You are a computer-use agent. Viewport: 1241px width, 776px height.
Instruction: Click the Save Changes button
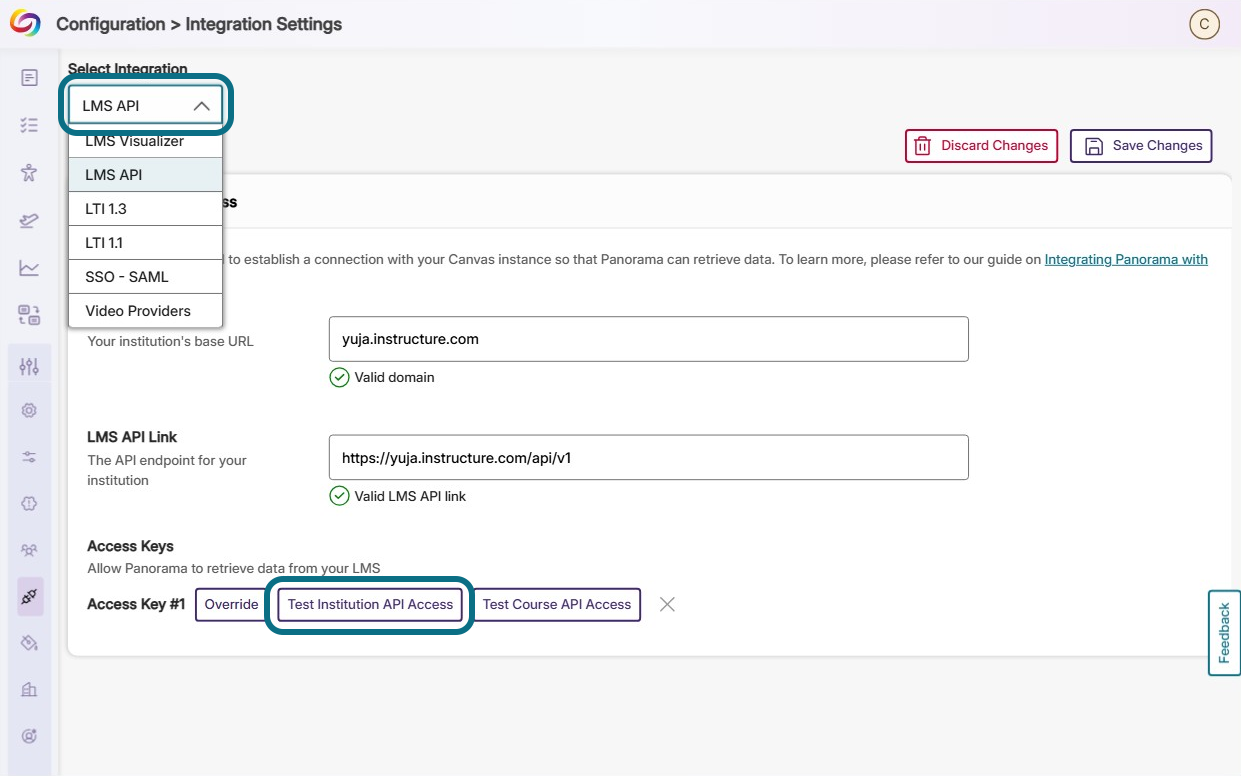click(1141, 146)
